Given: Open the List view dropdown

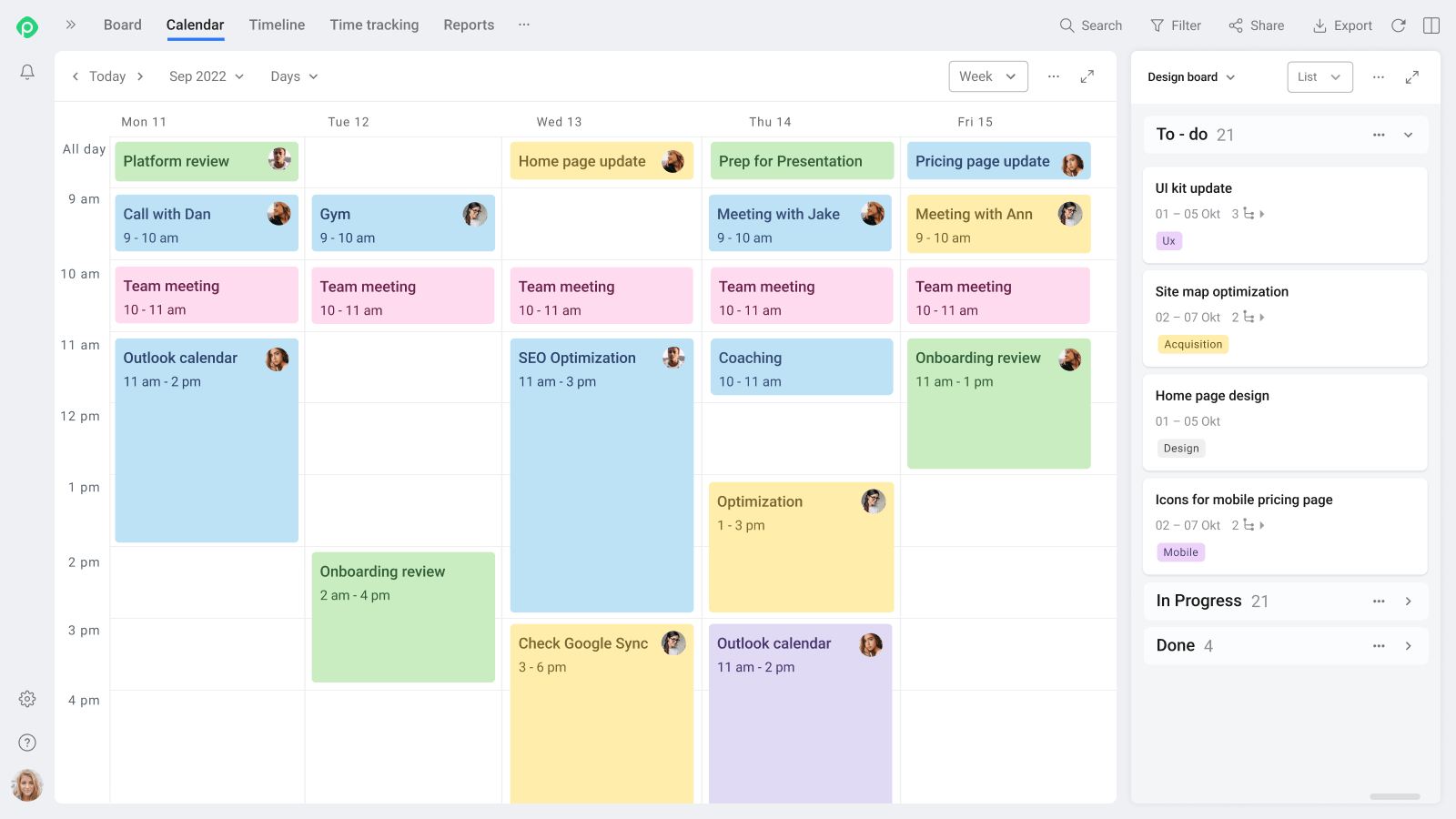Looking at the screenshot, I should coord(1319,76).
